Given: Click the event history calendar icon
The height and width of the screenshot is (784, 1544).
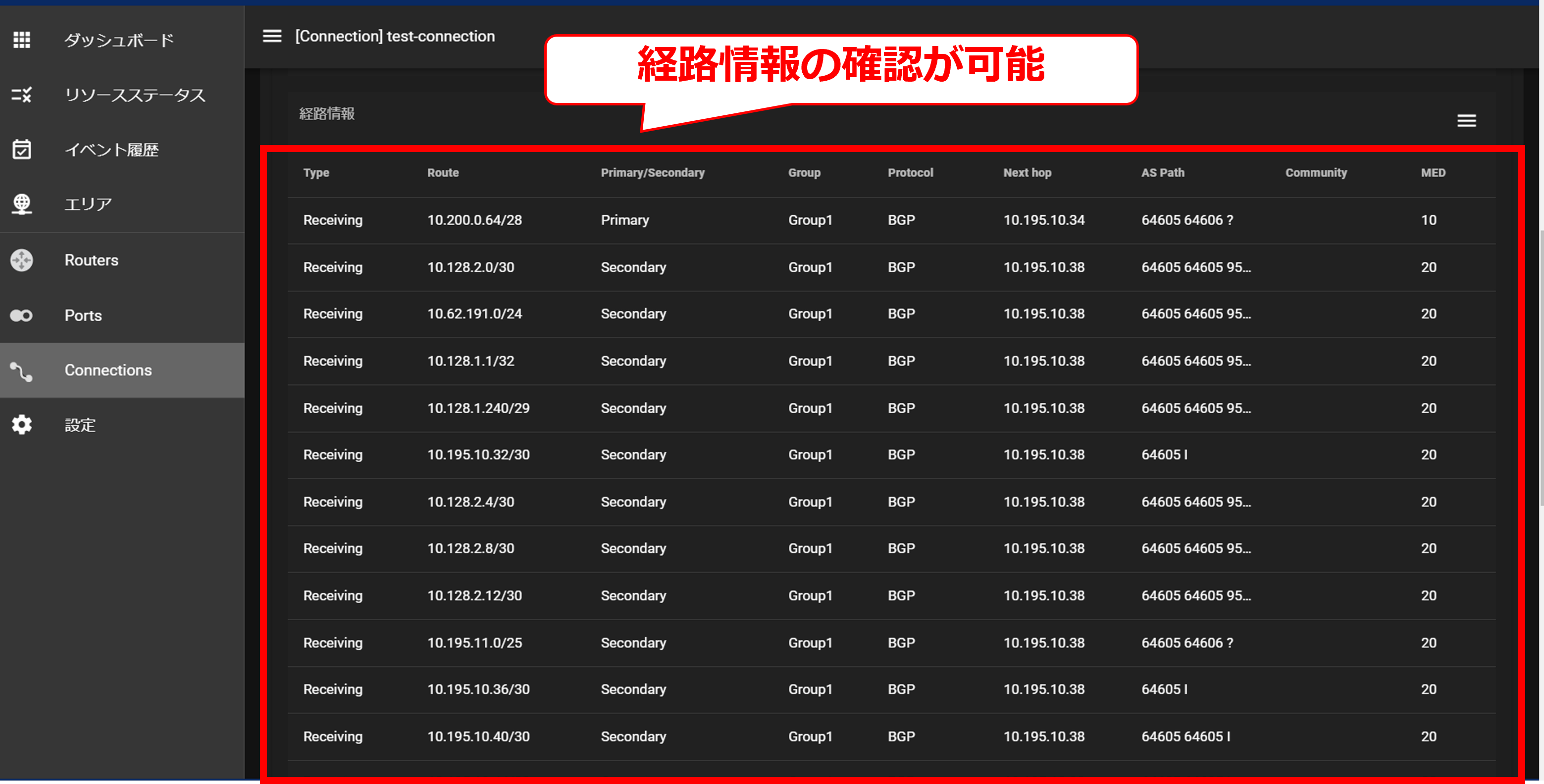Looking at the screenshot, I should pyautogui.click(x=22, y=149).
